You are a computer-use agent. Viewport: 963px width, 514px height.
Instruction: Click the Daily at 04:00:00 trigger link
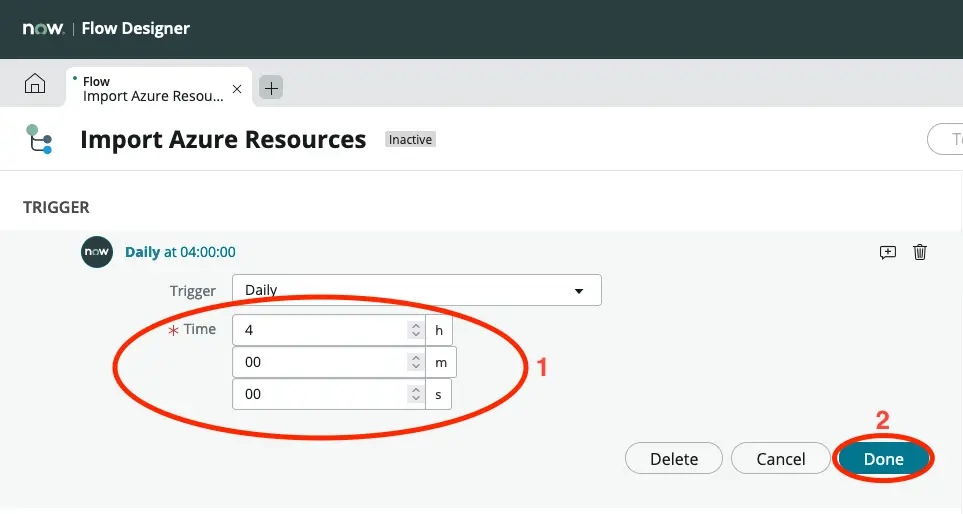click(x=180, y=252)
